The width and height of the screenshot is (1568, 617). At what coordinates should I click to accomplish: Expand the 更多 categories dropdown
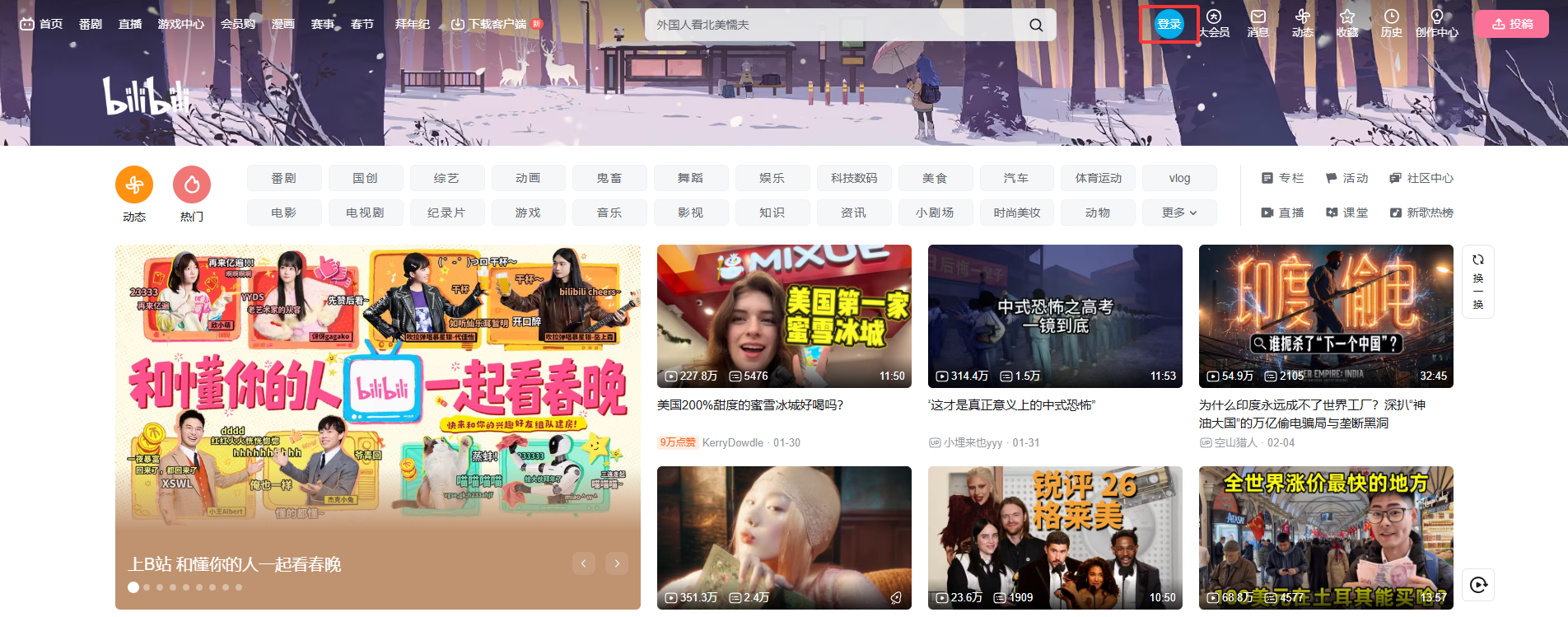coord(1178,213)
